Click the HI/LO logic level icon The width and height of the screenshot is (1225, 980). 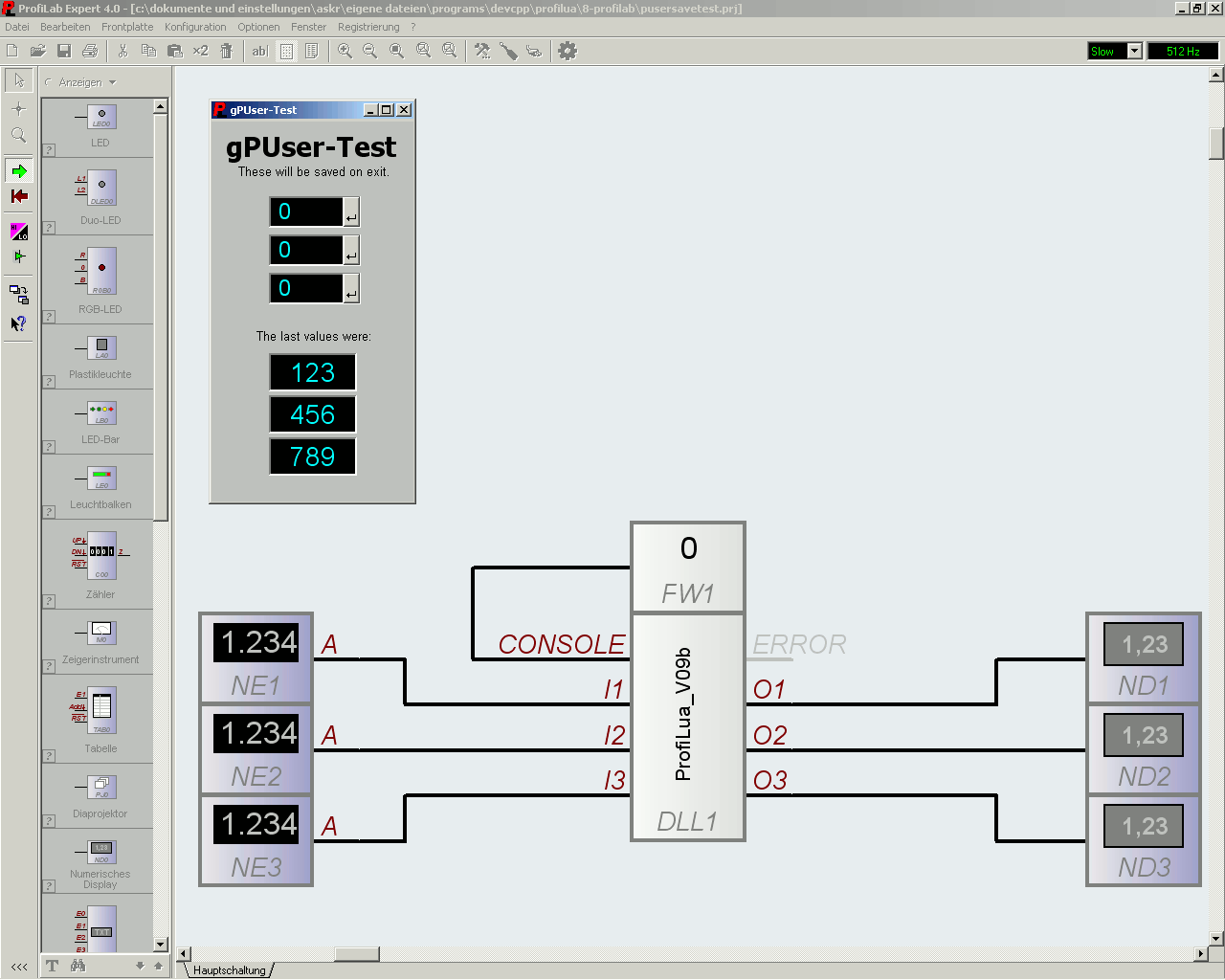19,232
